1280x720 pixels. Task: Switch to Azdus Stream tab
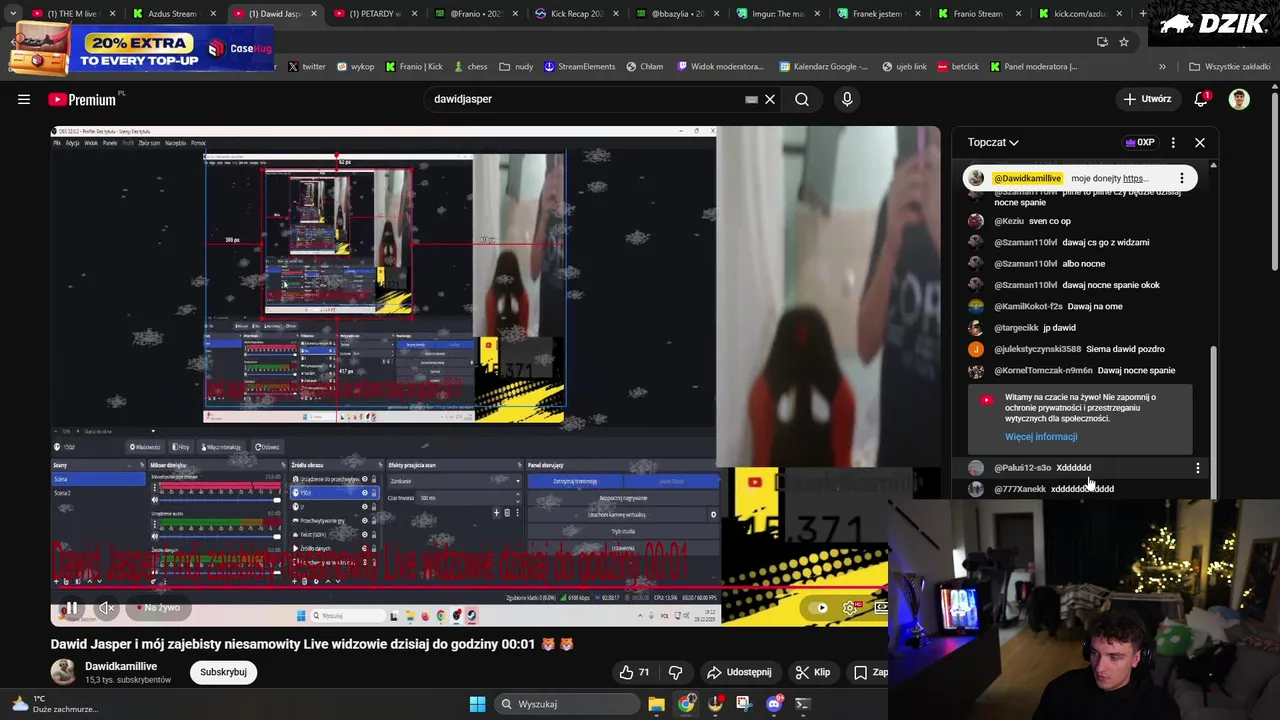171,14
